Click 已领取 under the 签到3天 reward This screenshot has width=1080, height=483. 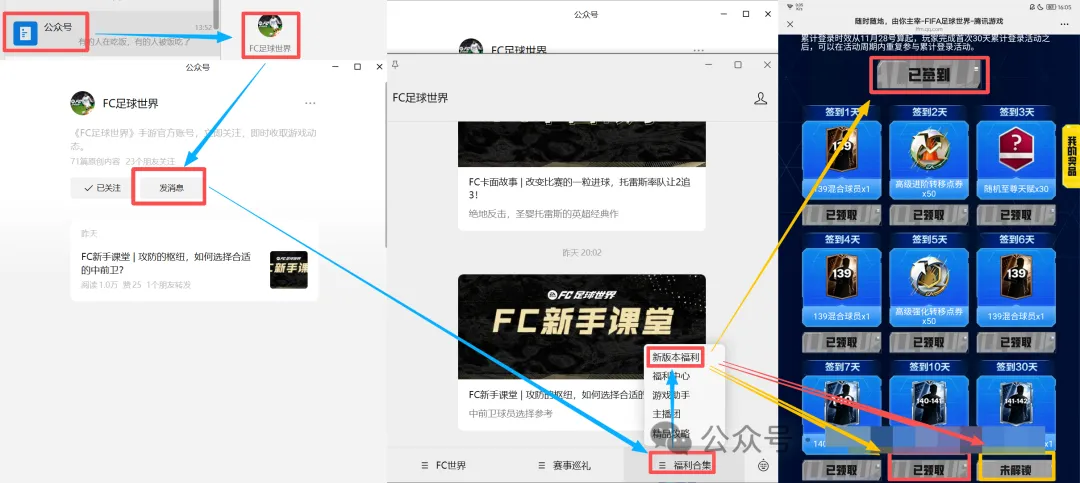(x=1016, y=215)
